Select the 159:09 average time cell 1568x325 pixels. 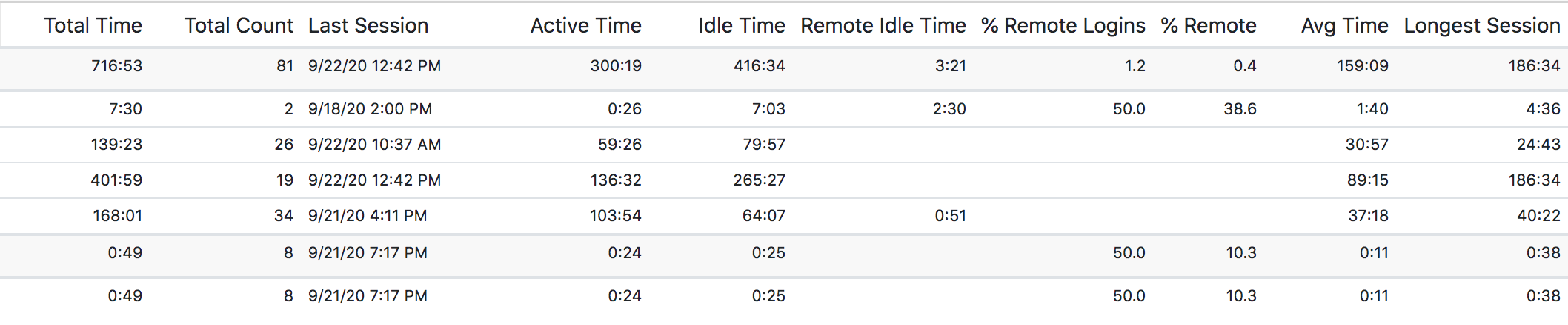(1363, 66)
